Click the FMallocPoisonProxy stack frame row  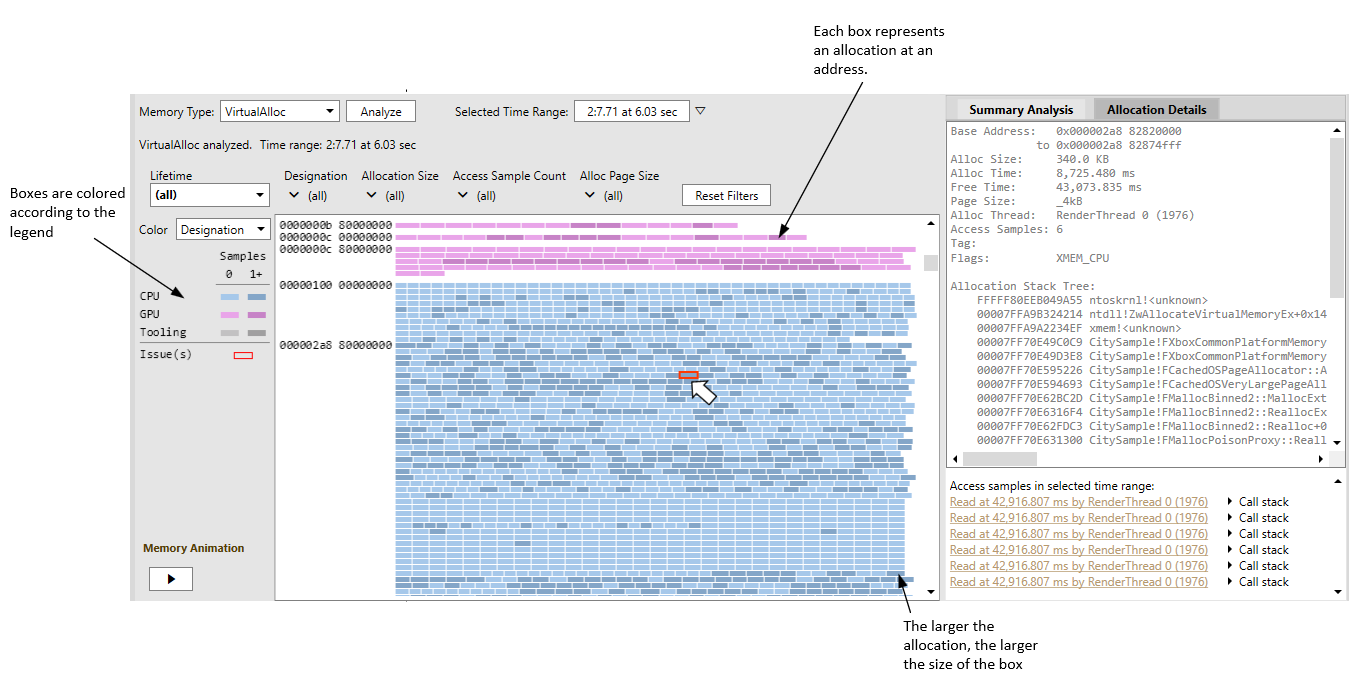[1152, 440]
